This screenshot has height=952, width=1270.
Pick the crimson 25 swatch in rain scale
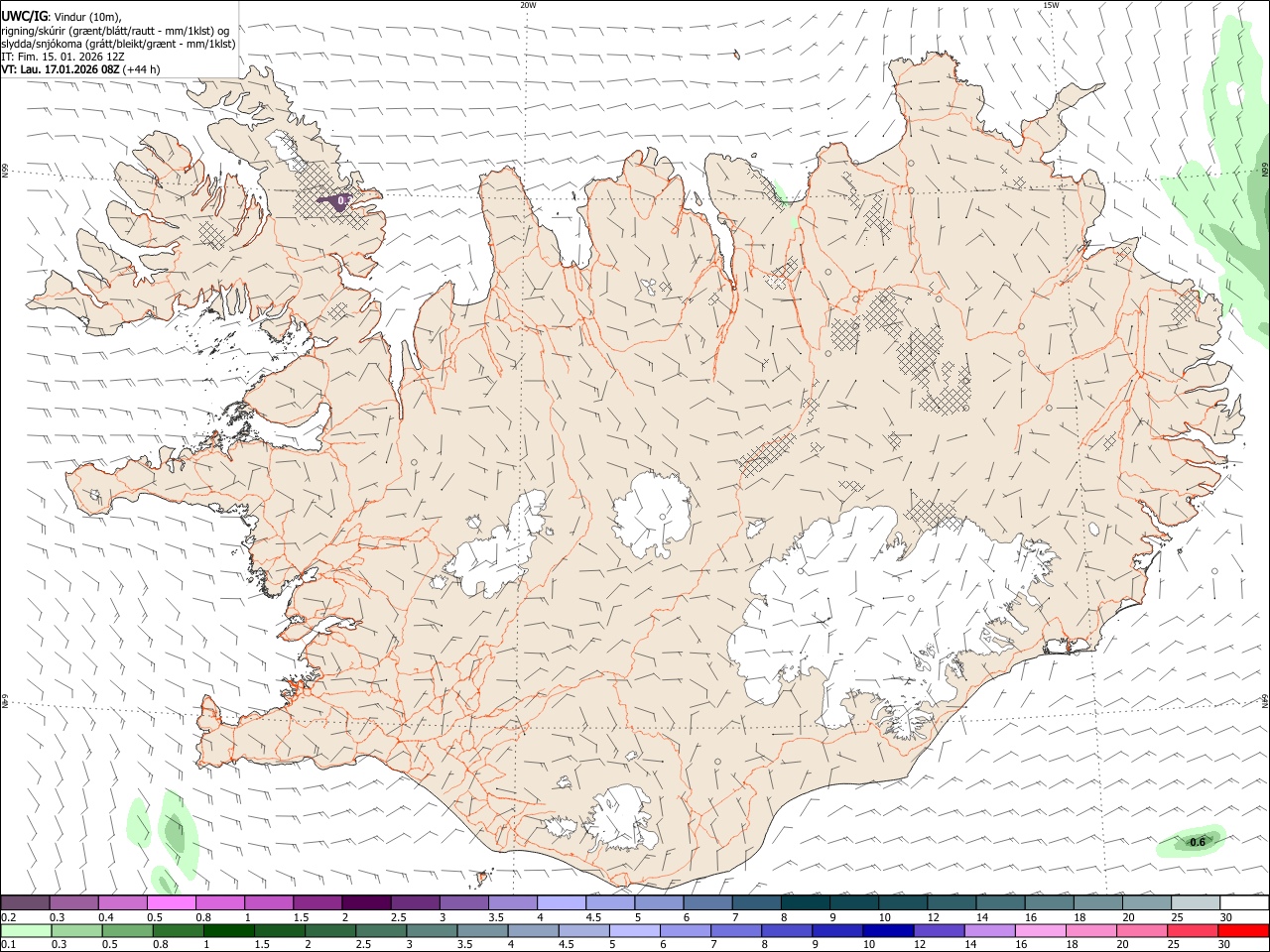1194,930
